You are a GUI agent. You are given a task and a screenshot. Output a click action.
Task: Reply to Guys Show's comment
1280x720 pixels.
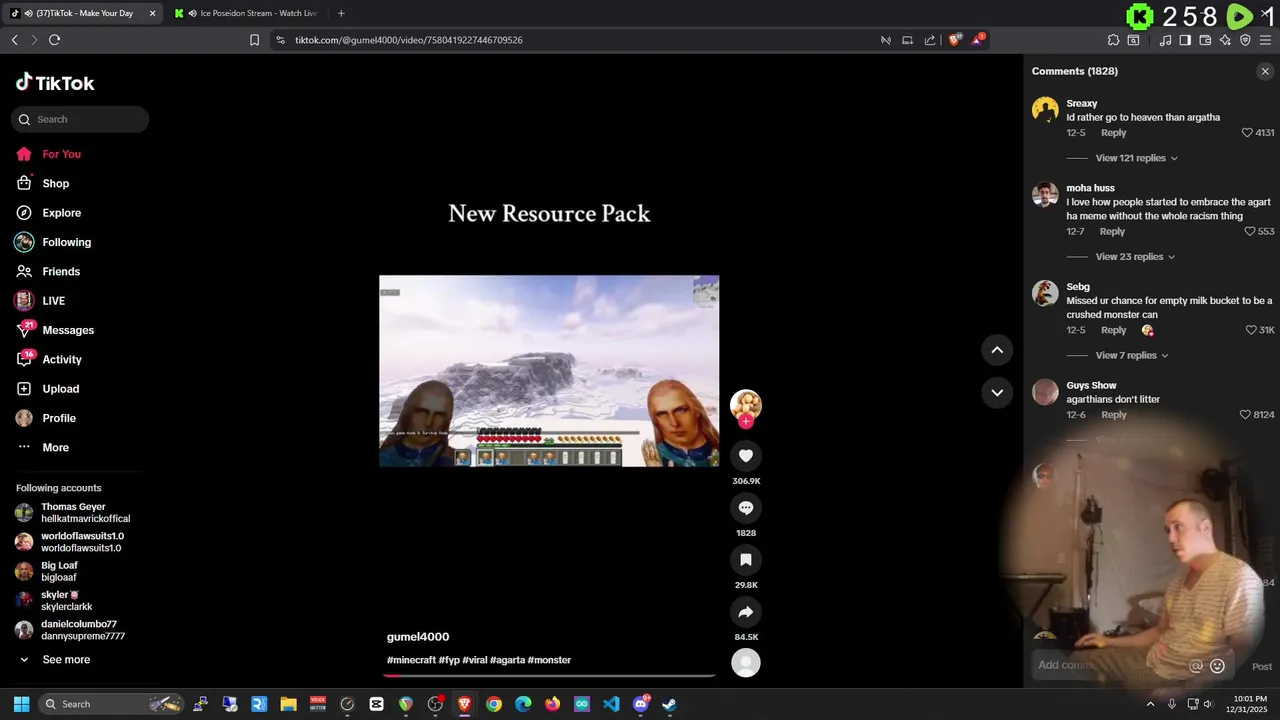coord(1113,415)
